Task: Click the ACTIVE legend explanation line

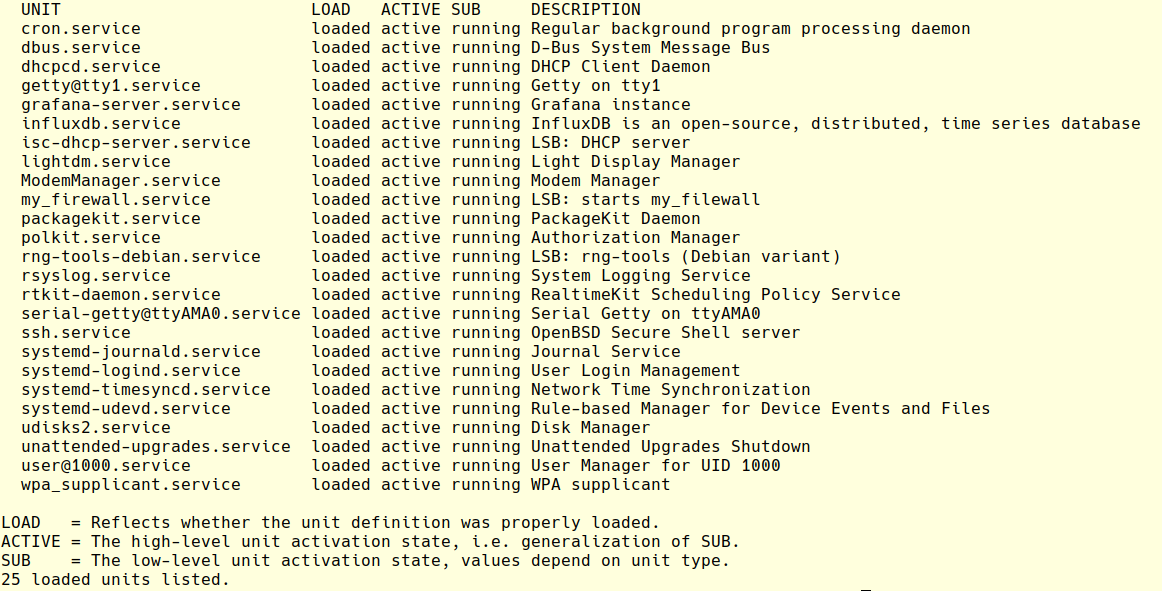Action: click(x=371, y=542)
